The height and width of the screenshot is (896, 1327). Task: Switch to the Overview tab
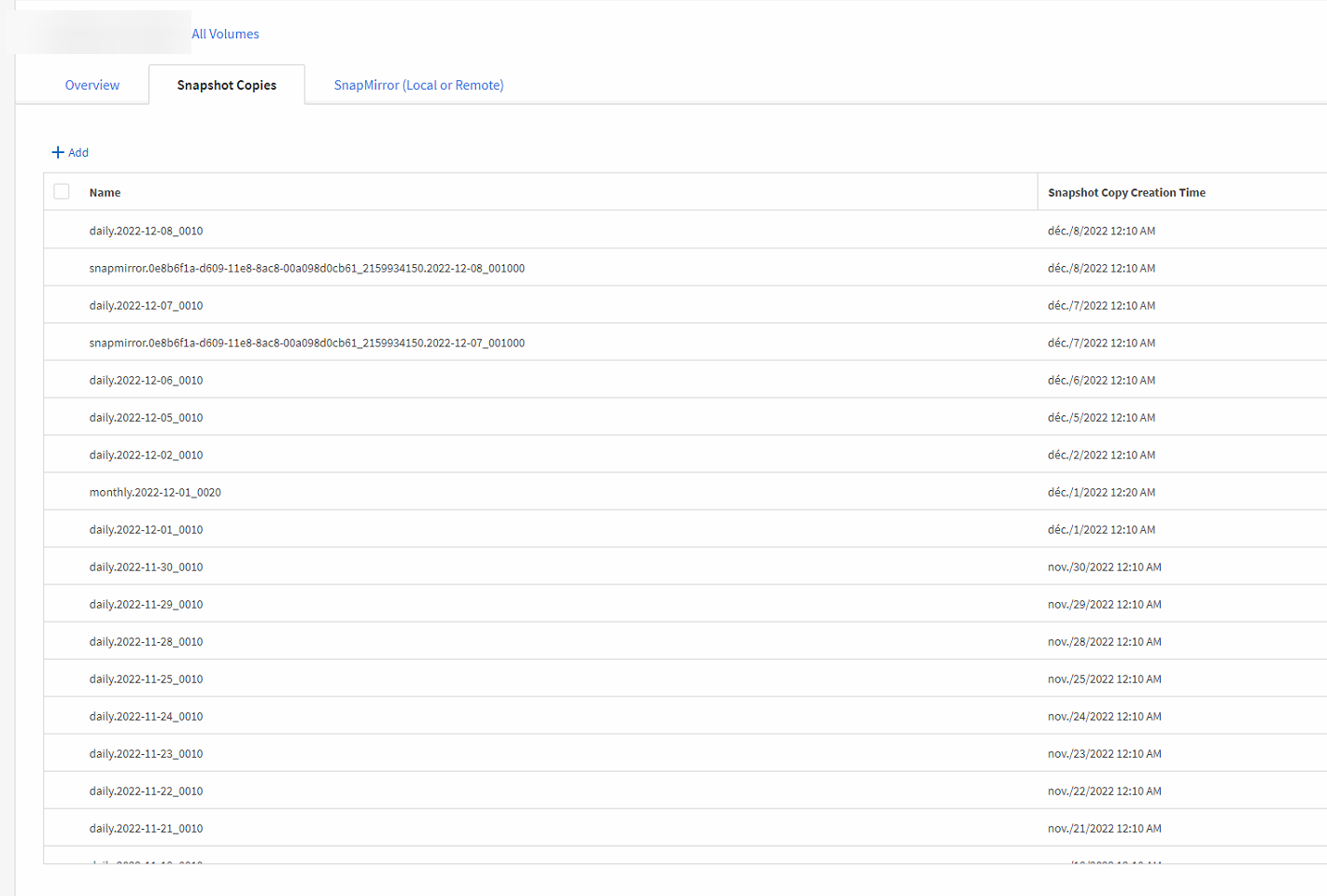(92, 85)
